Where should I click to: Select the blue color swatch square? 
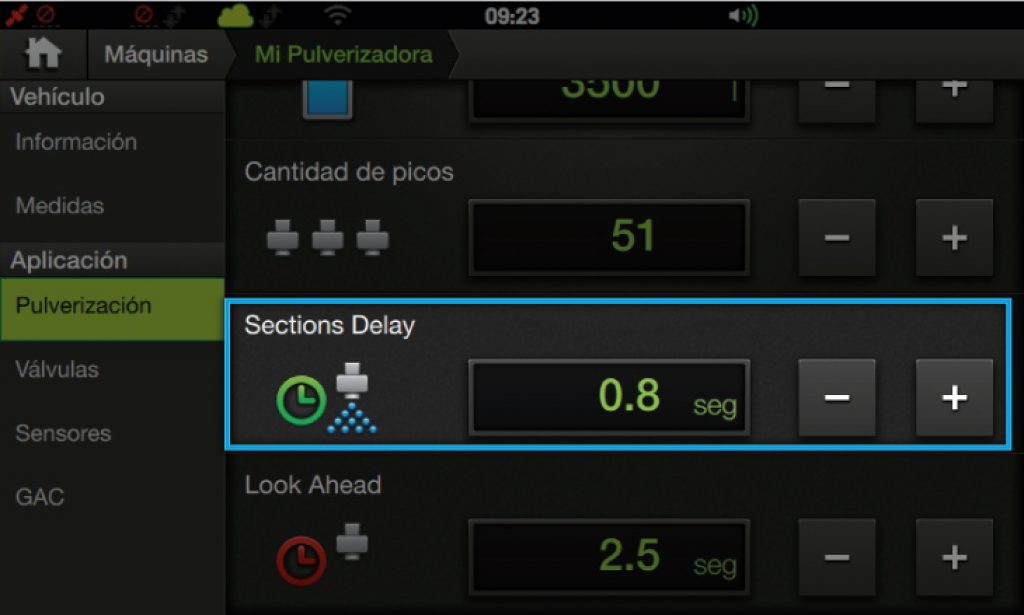328,99
